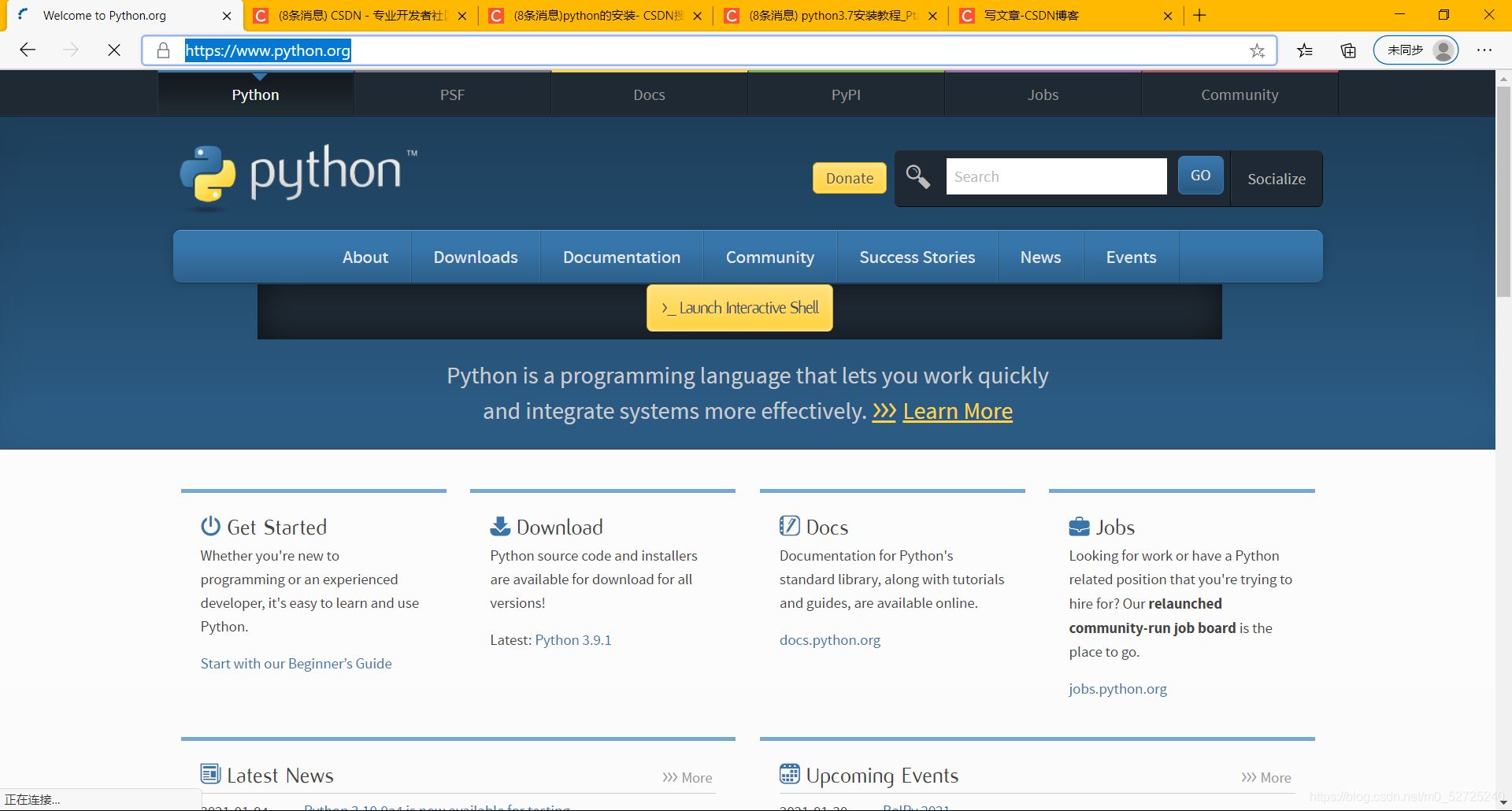Expand the About menu

pyautogui.click(x=365, y=257)
